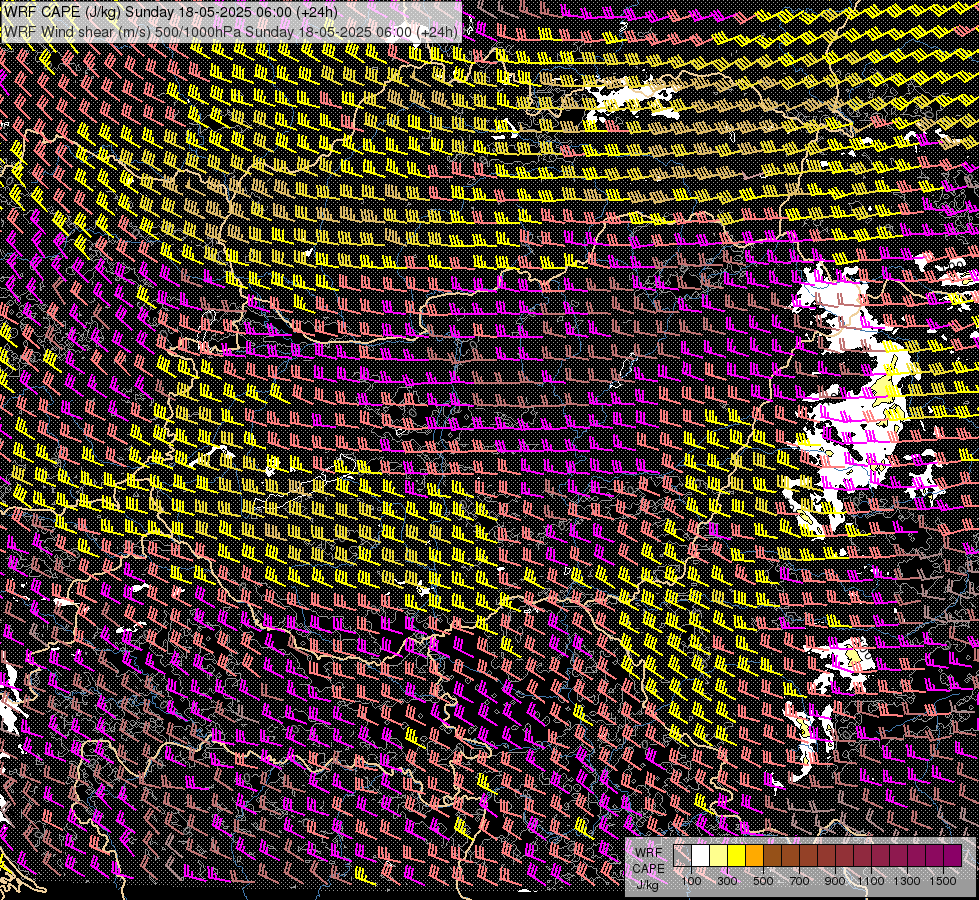Image resolution: width=979 pixels, height=900 pixels.
Task: Click the 1100 legend value label
Action: [871, 881]
